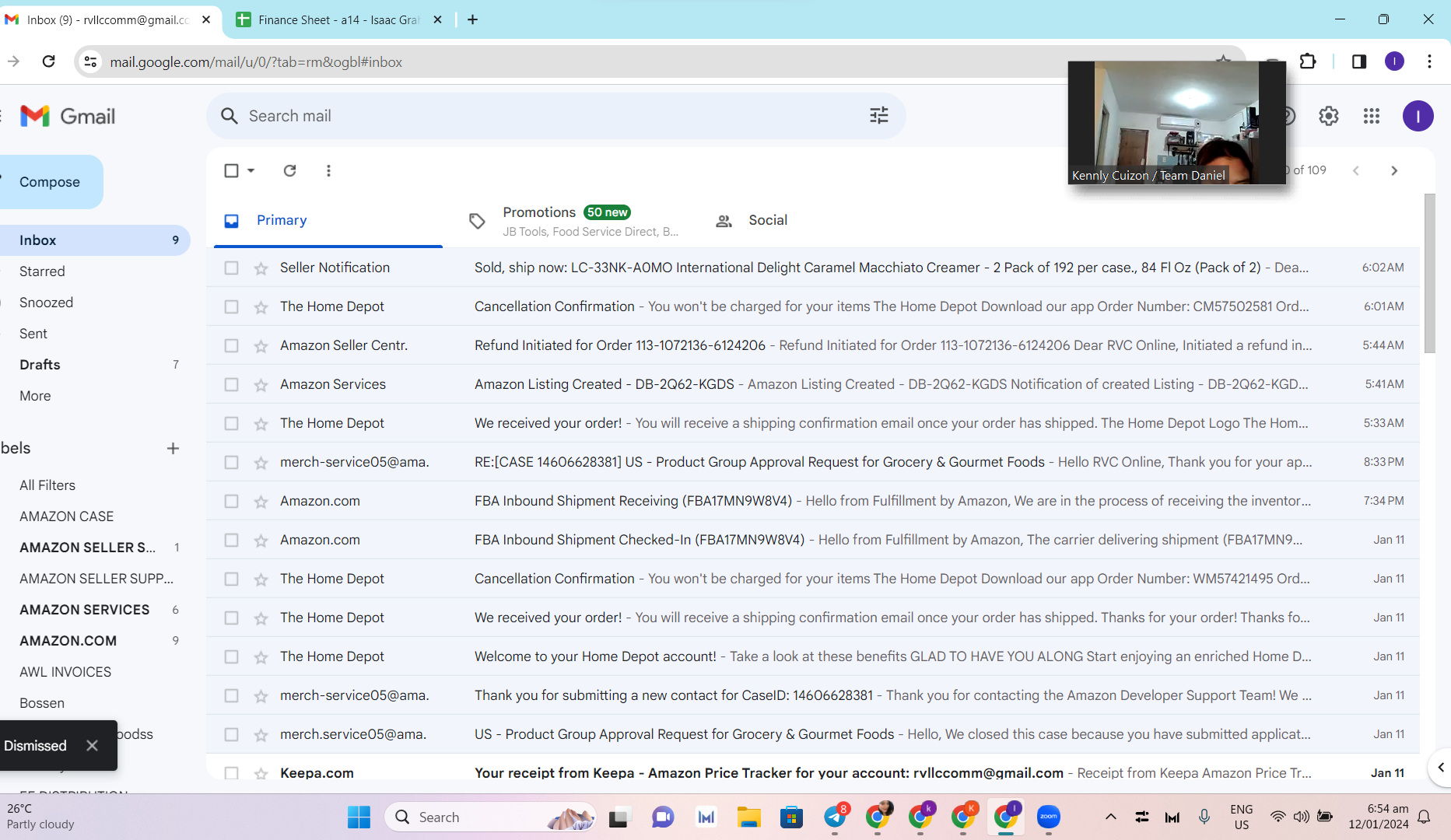Select the Keepa.com receipt checkbox

[231, 773]
